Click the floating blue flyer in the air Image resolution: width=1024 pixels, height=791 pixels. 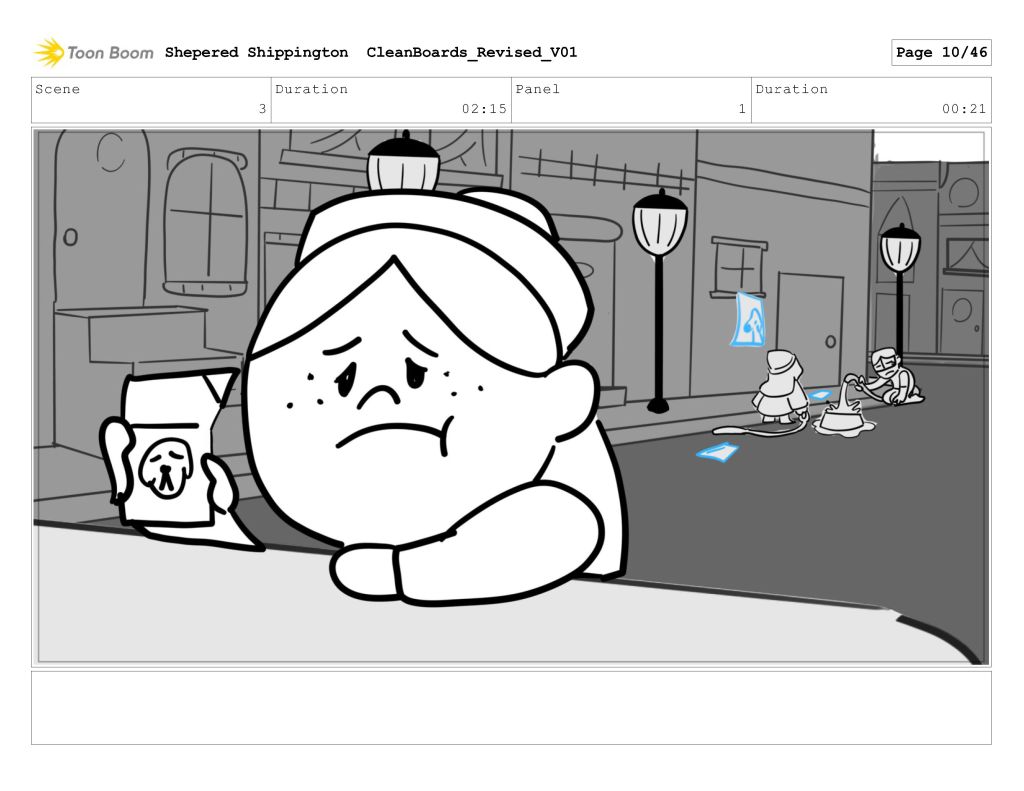point(748,320)
